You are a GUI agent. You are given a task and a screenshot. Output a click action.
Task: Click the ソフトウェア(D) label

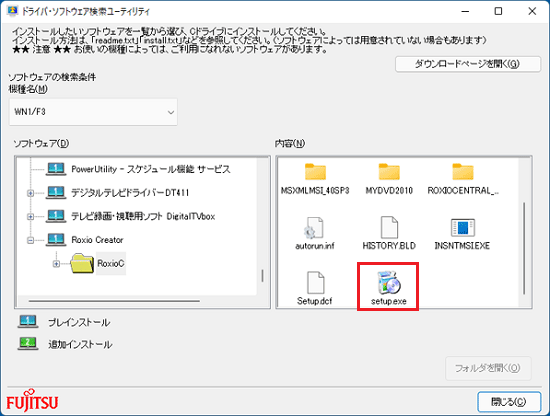(41, 143)
